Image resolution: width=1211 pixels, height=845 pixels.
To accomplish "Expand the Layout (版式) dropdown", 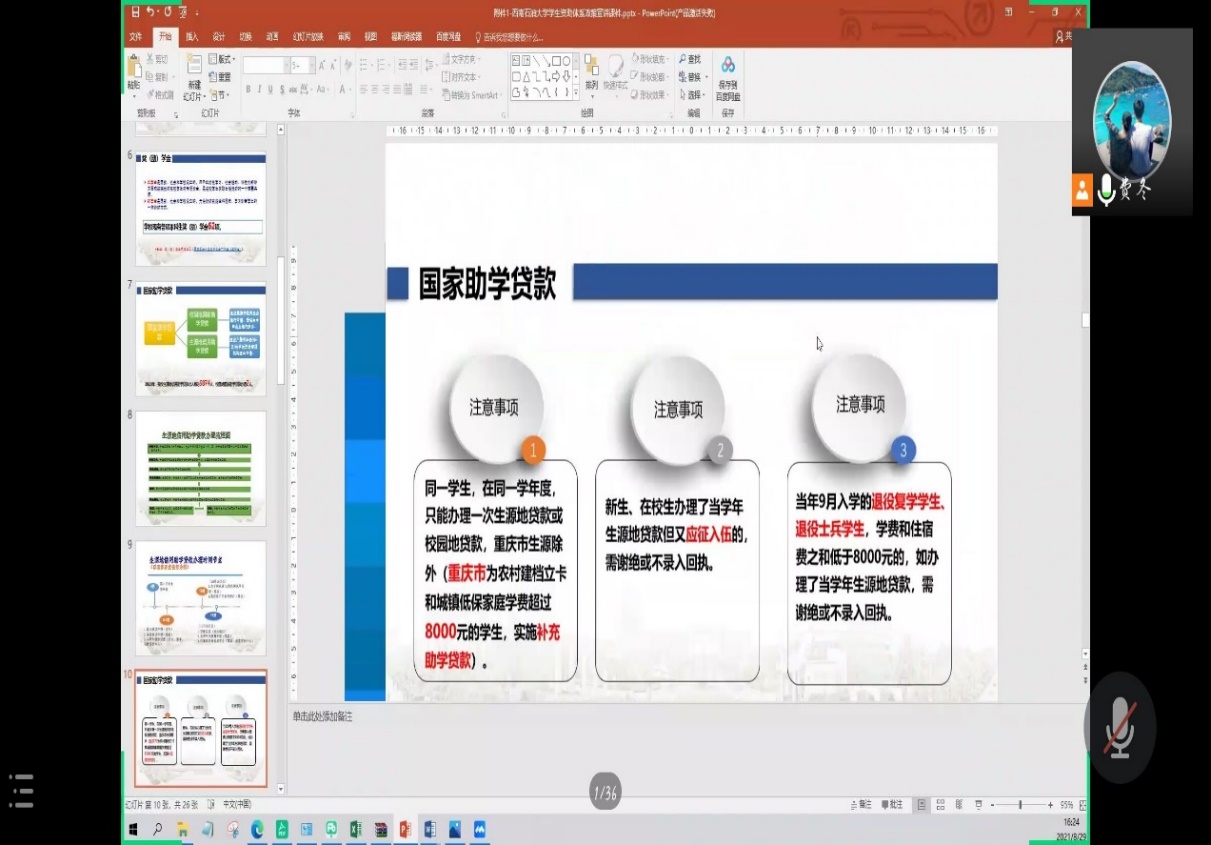I will [x=221, y=60].
